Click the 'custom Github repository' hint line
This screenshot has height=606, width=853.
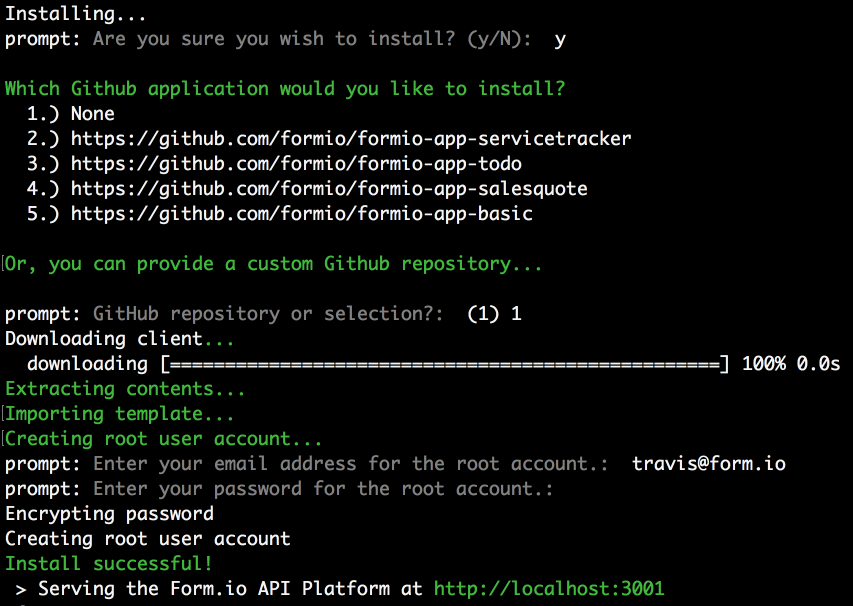click(274, 264)
